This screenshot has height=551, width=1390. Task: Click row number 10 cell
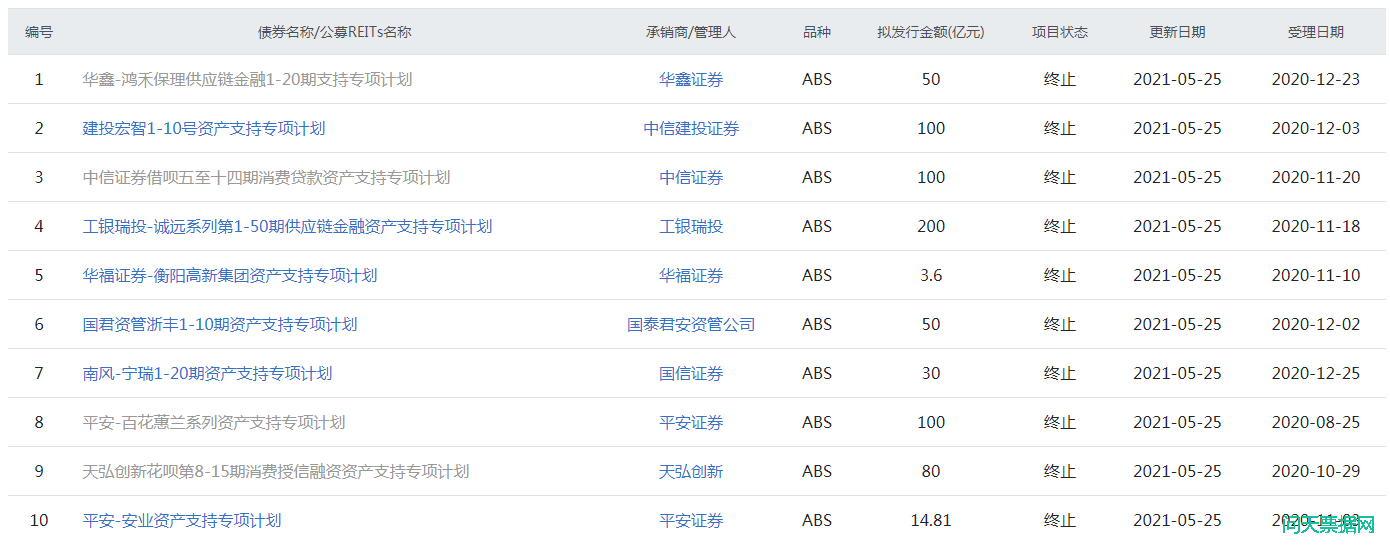coord(39,520)
